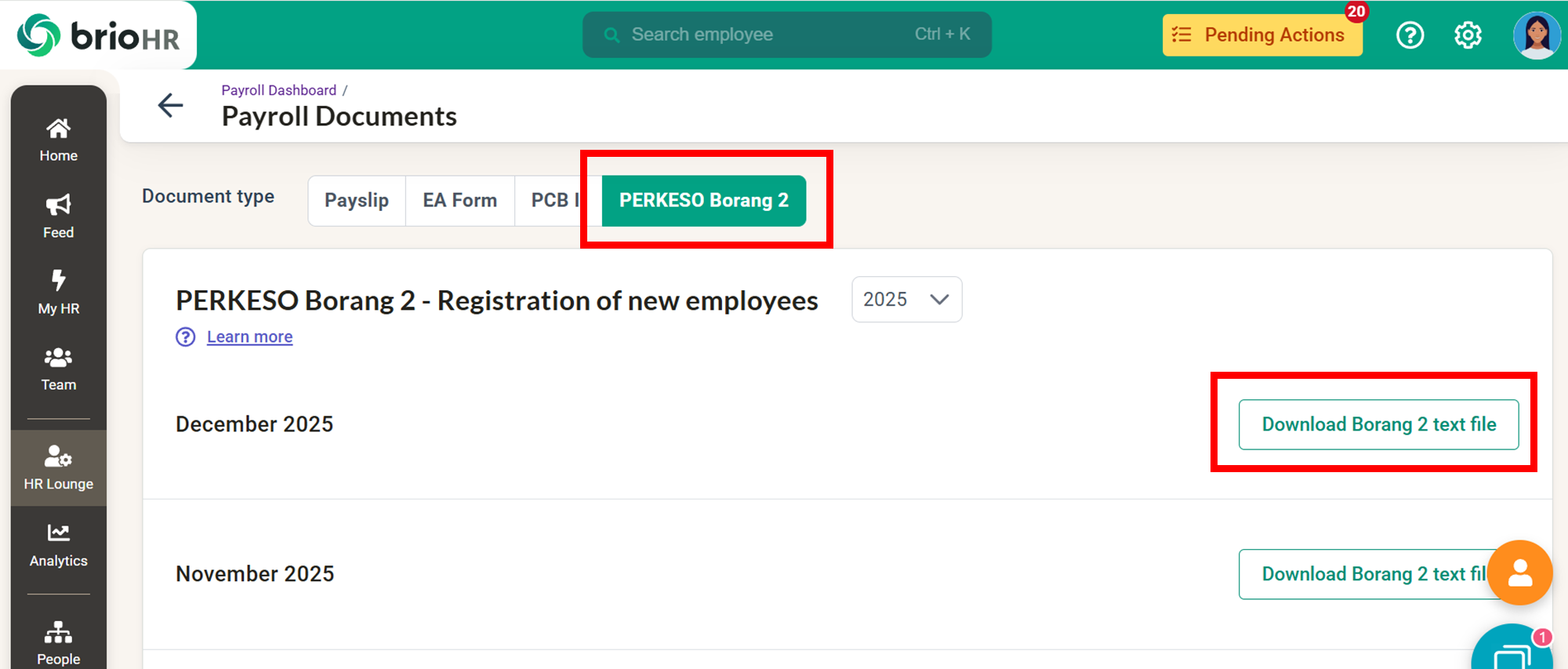Switch to the Payslip tab

357,201
